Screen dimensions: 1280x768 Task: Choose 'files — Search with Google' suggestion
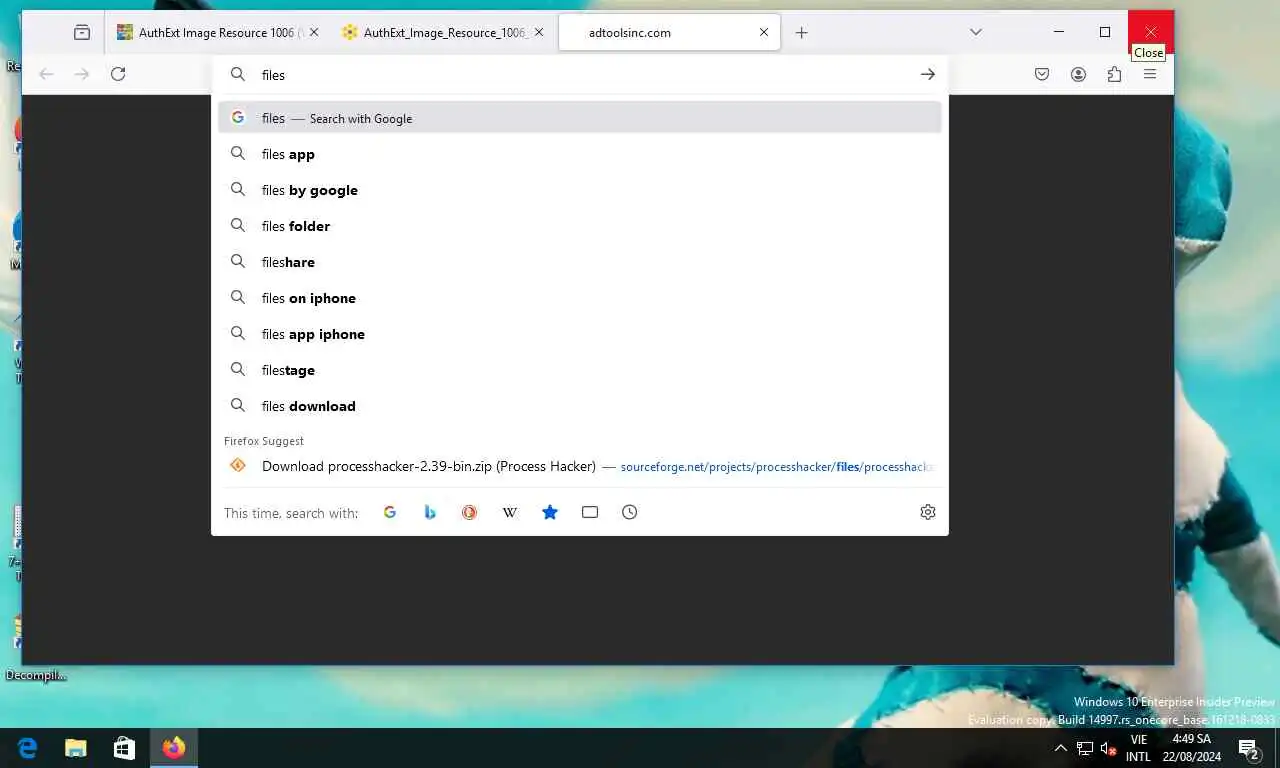[580, 118]
